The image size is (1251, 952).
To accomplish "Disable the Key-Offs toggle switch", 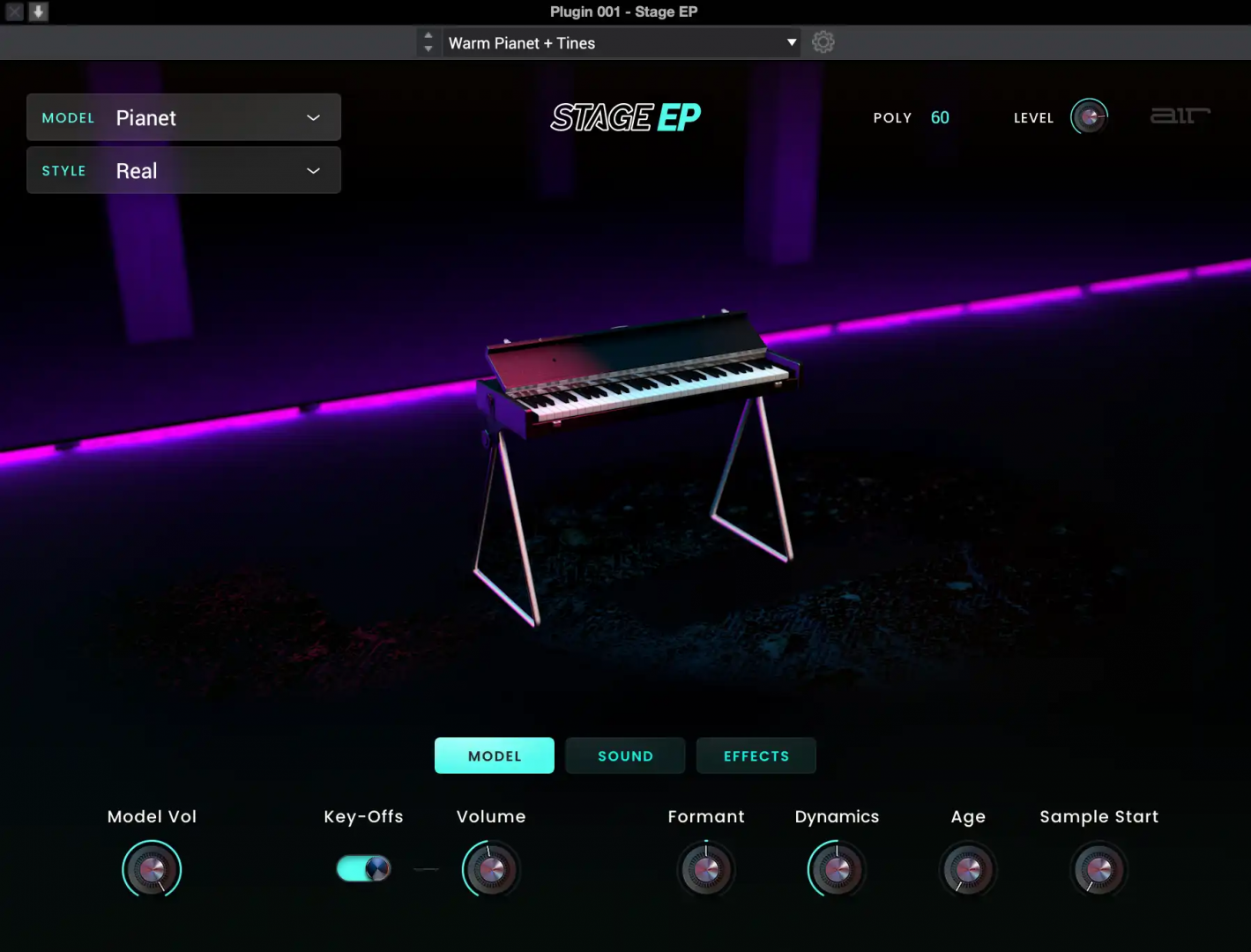I will (364, 868).
